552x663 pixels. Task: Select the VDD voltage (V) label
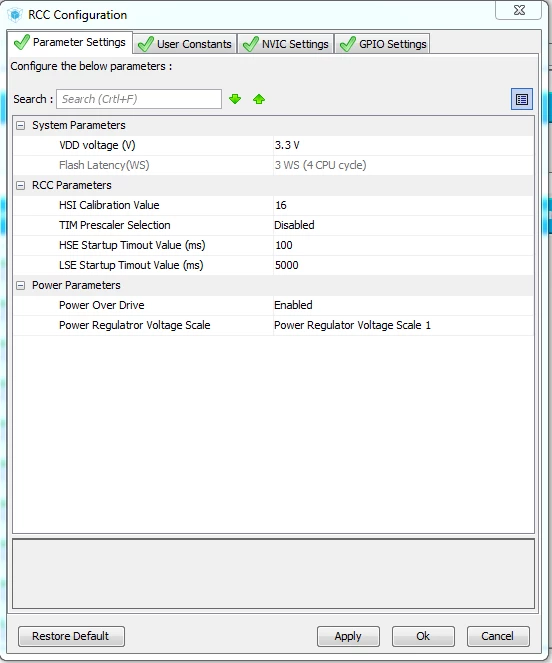[97, 145]
